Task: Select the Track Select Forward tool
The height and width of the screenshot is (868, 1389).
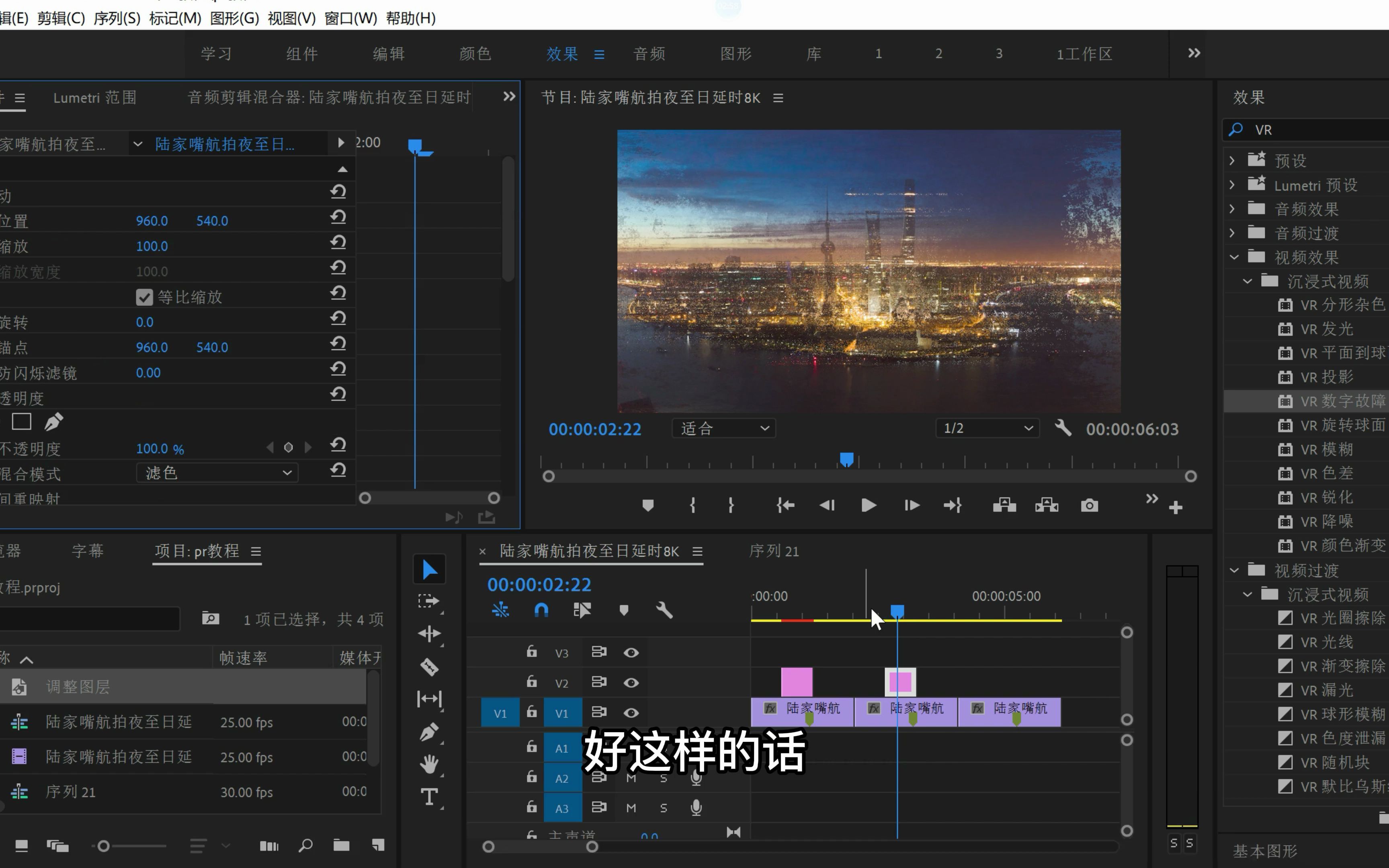Action: (429, 600)
